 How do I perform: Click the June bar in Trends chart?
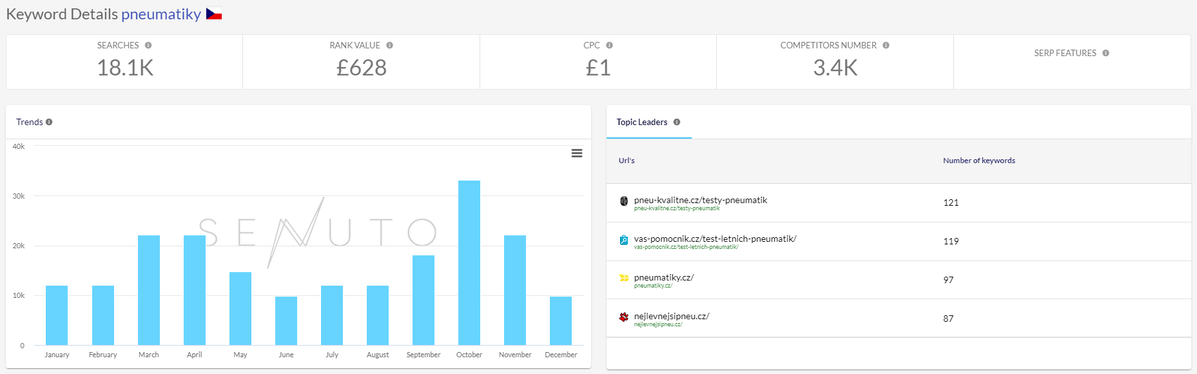pos(286,321)
